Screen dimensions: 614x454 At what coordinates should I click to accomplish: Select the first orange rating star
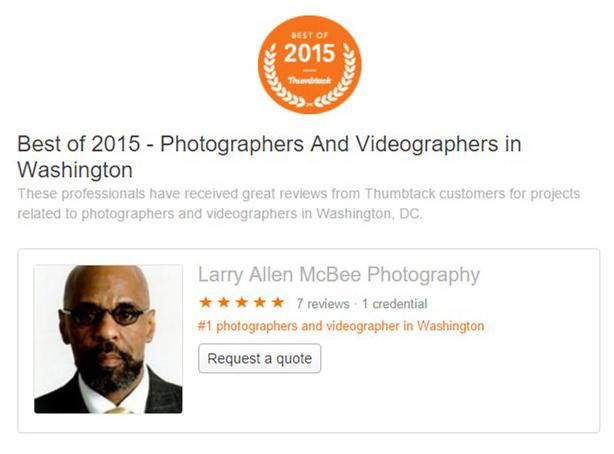(206, 302)
